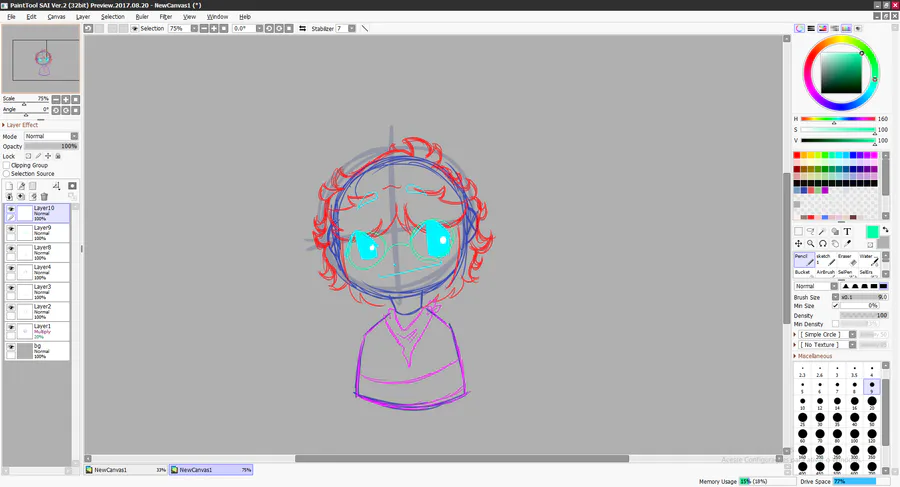Select the eyedropper color picker tool
Screen dimensions: 900x487
(x=847, y=244)
